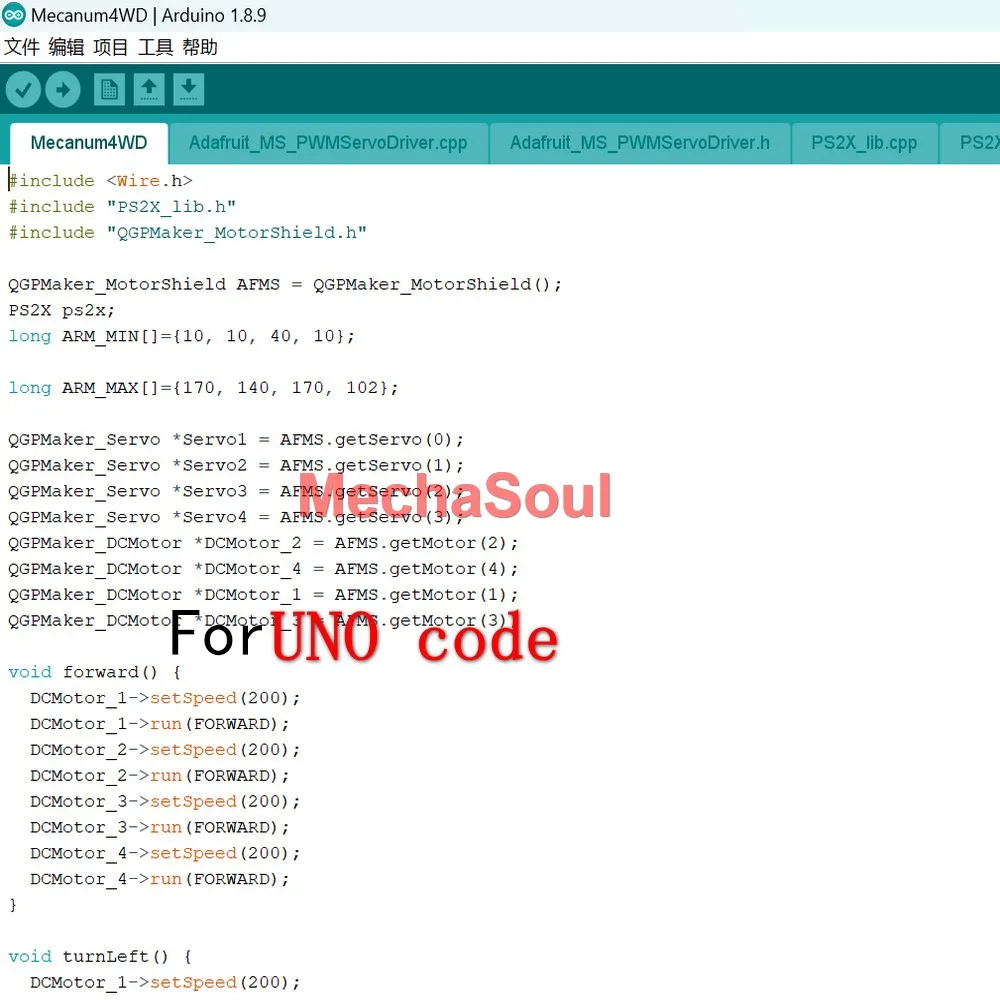Click the 'DCMotor_3->run(FORWARD);' line
Image resolution: width=1000 pixels, height=1000 pixels.
coord(159,828)
